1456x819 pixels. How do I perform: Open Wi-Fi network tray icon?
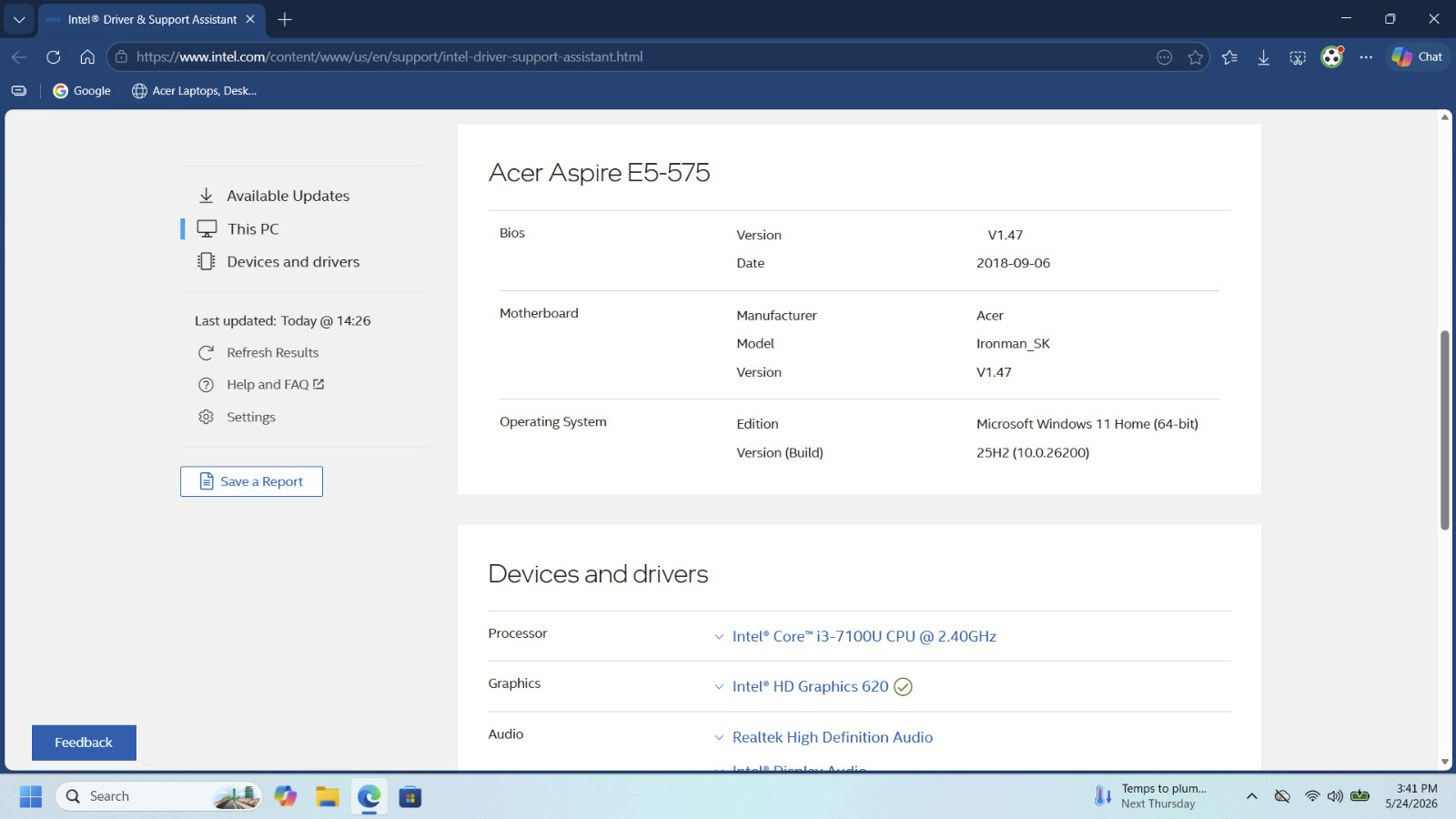tap(1312, 797)
